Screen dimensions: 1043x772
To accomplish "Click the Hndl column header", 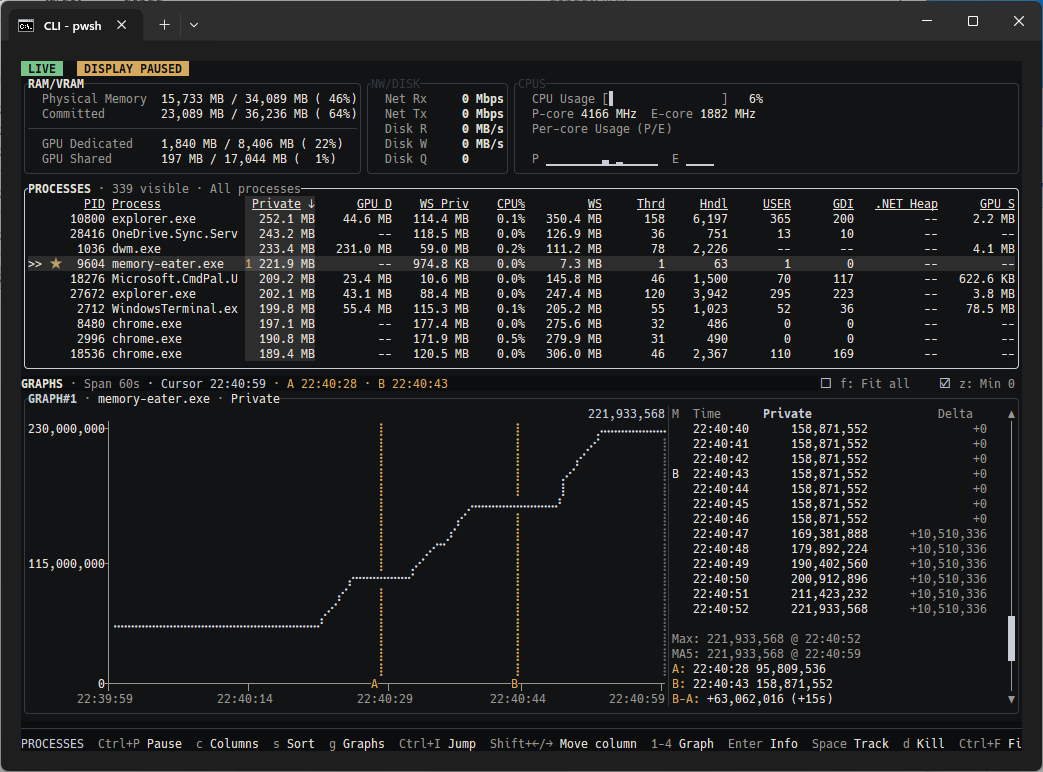I will [713, 203].
